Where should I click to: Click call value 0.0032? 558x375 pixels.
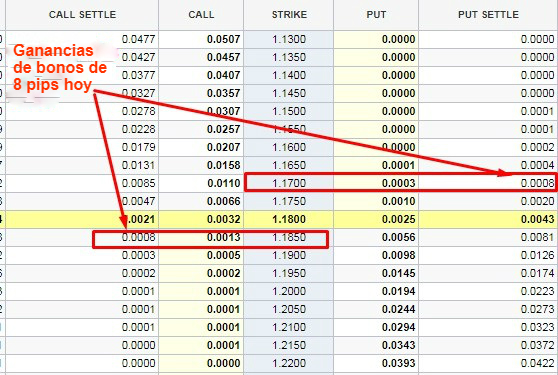click(x=223, y=219)
